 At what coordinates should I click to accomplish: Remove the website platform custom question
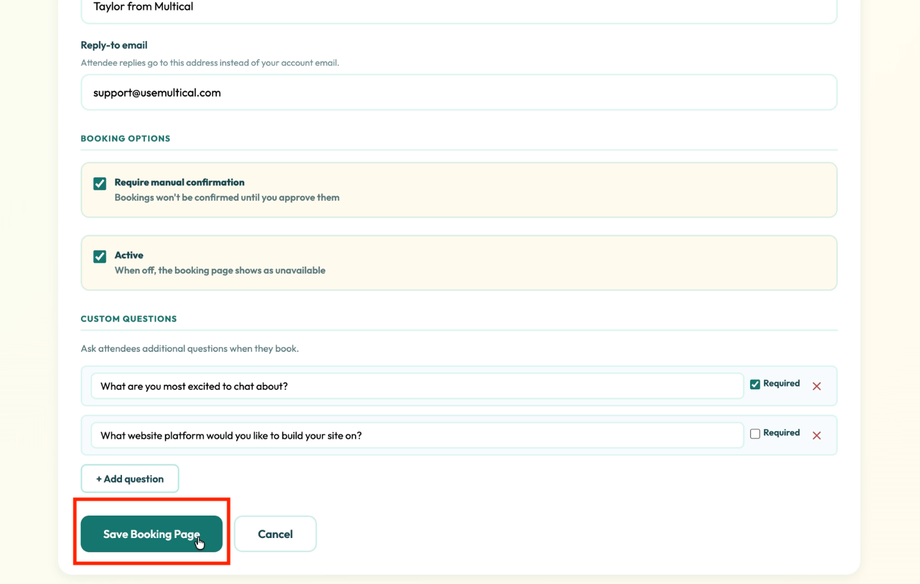[816, 435]
